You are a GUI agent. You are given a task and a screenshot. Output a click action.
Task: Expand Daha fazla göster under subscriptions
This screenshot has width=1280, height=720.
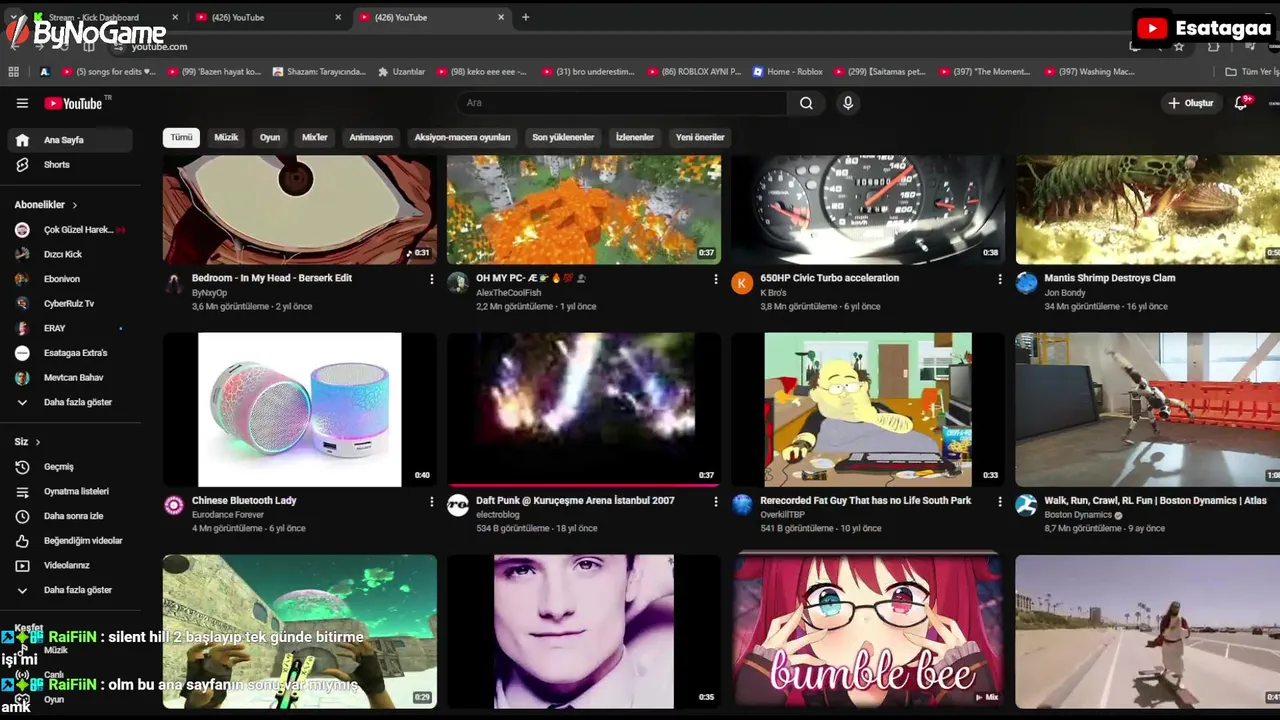pyautogui.click(x=70, y=402)
